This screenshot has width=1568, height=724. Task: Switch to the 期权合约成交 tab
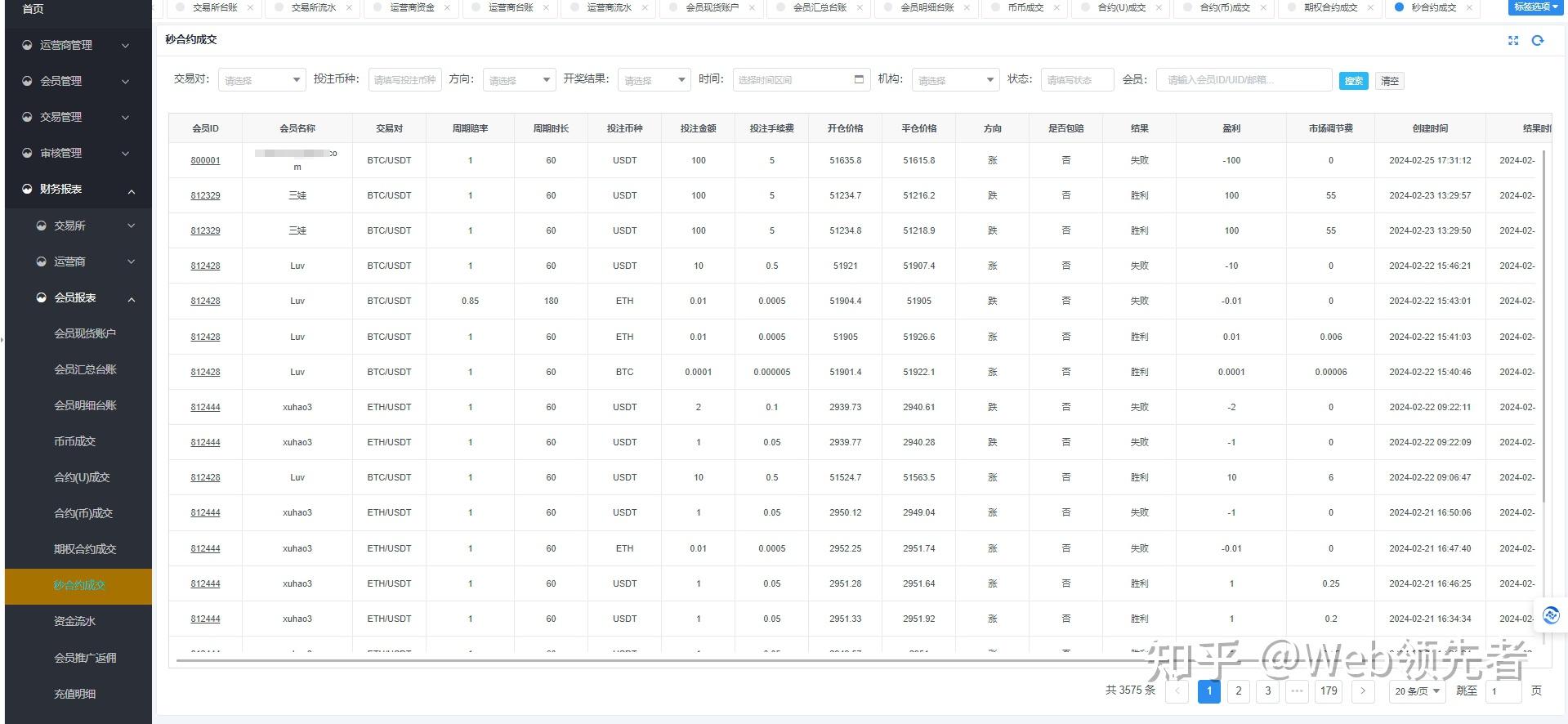[1330, 7]
